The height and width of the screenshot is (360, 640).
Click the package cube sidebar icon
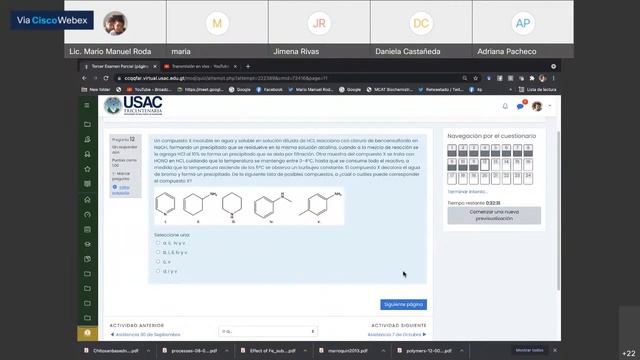click(x=87, y=259)
